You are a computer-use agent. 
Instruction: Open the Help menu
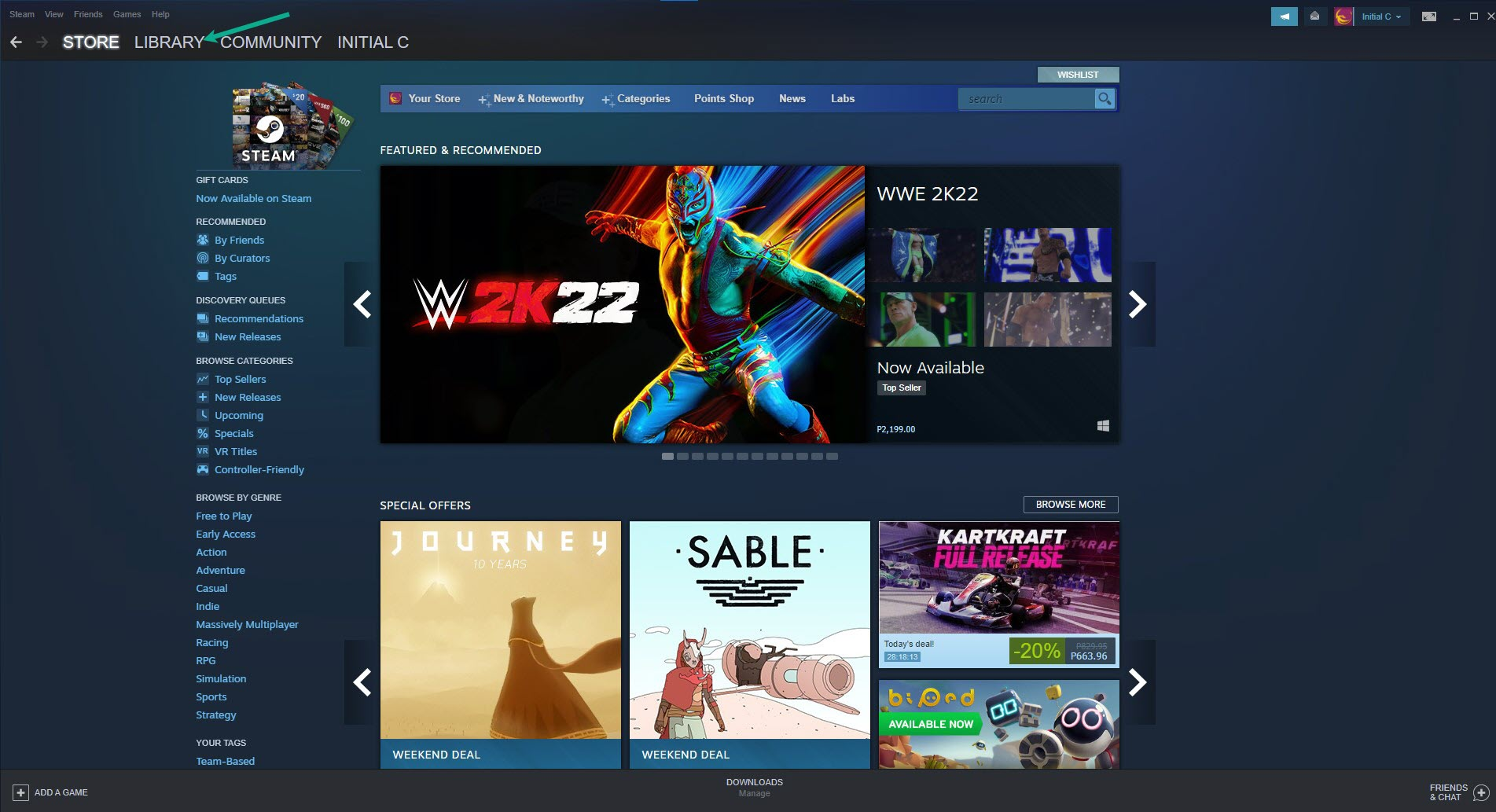(160, 14)
